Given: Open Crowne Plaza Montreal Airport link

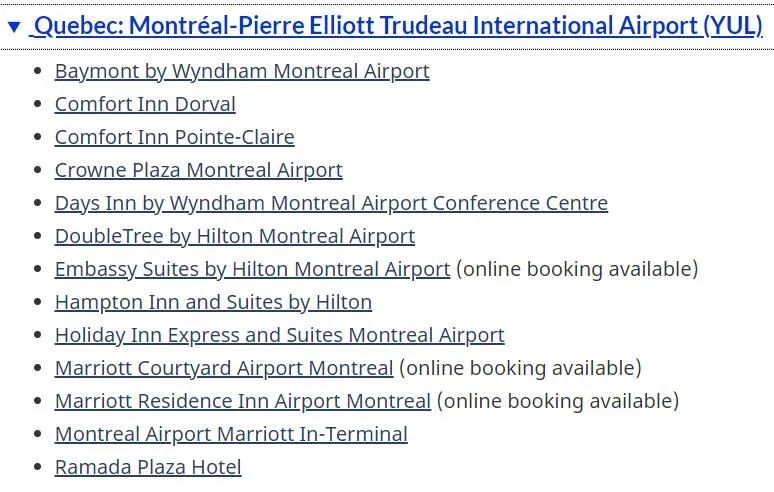Looking at the screenshot, I should [198, 170].
